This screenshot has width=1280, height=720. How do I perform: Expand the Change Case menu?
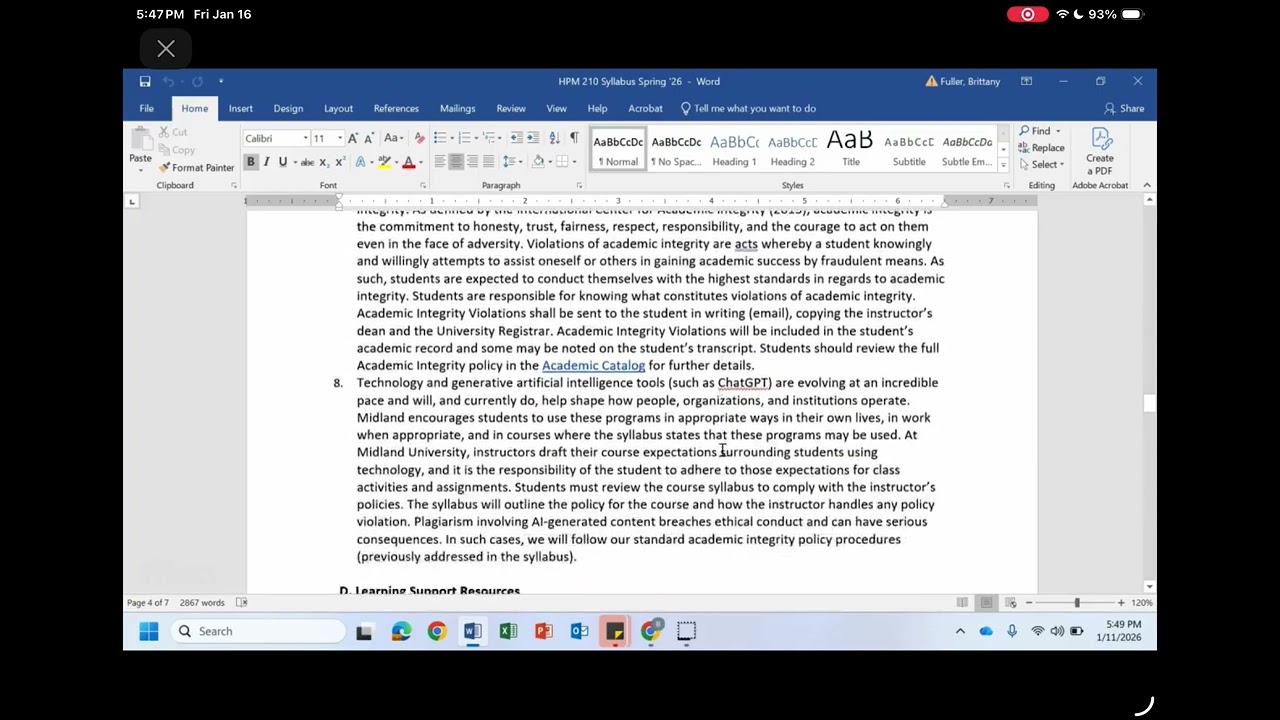coord(393,138)
